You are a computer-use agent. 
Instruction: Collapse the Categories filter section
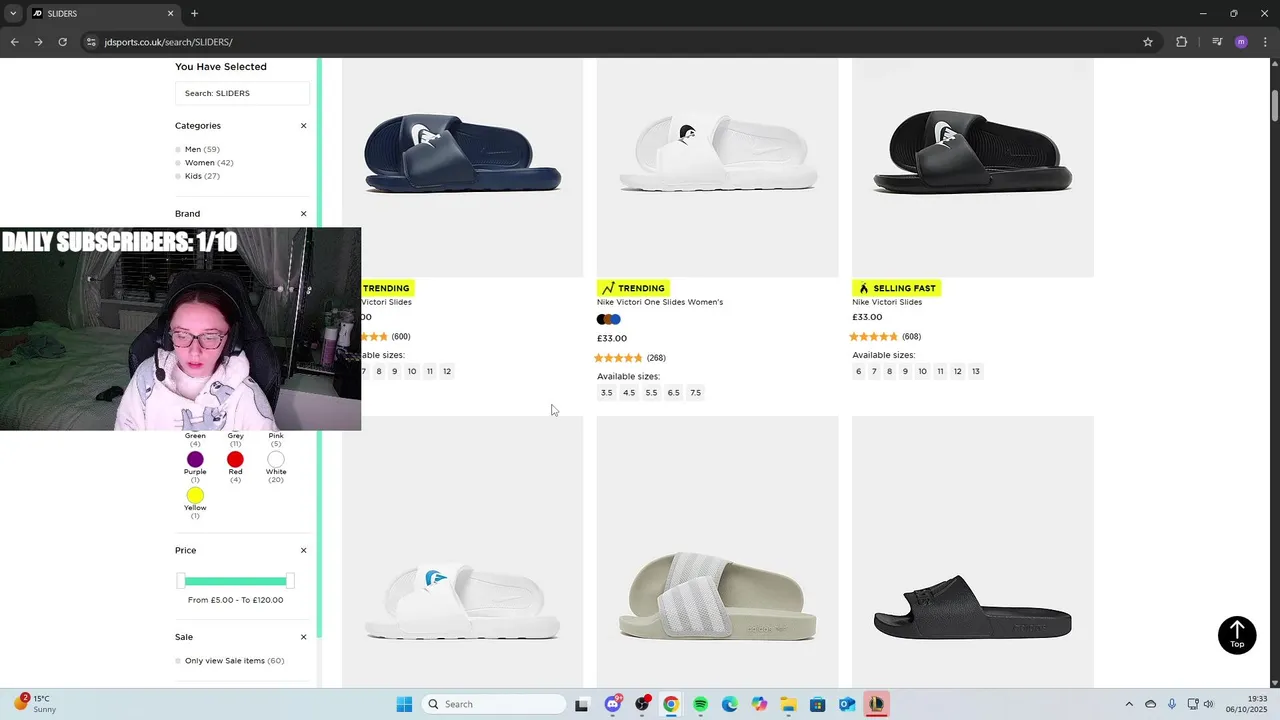[303, 126]
